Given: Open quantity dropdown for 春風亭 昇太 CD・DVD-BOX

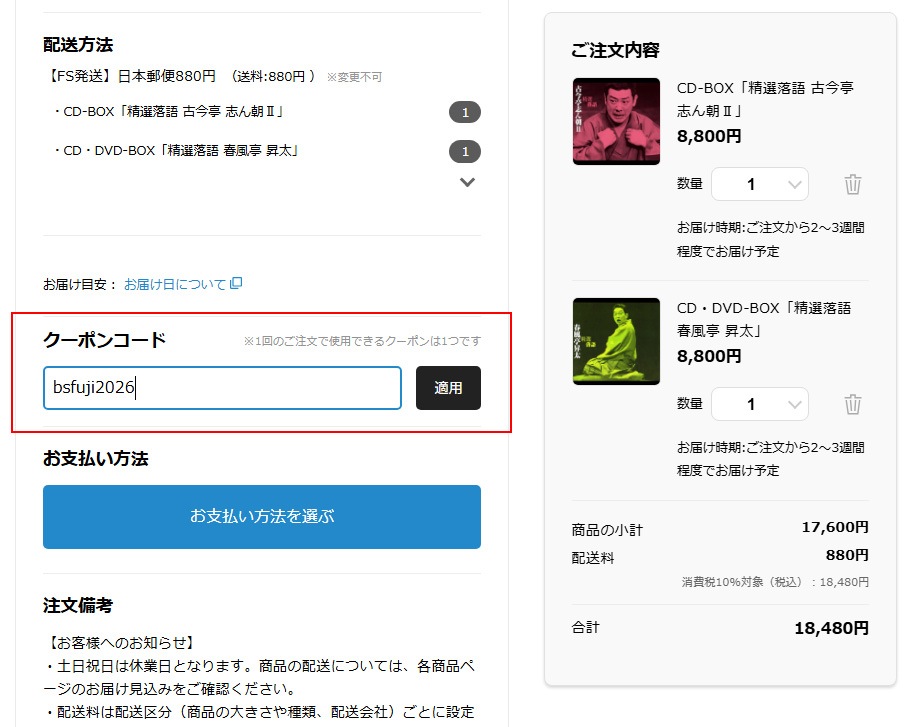Looking at the screenshot, I should tap(759, 404).
